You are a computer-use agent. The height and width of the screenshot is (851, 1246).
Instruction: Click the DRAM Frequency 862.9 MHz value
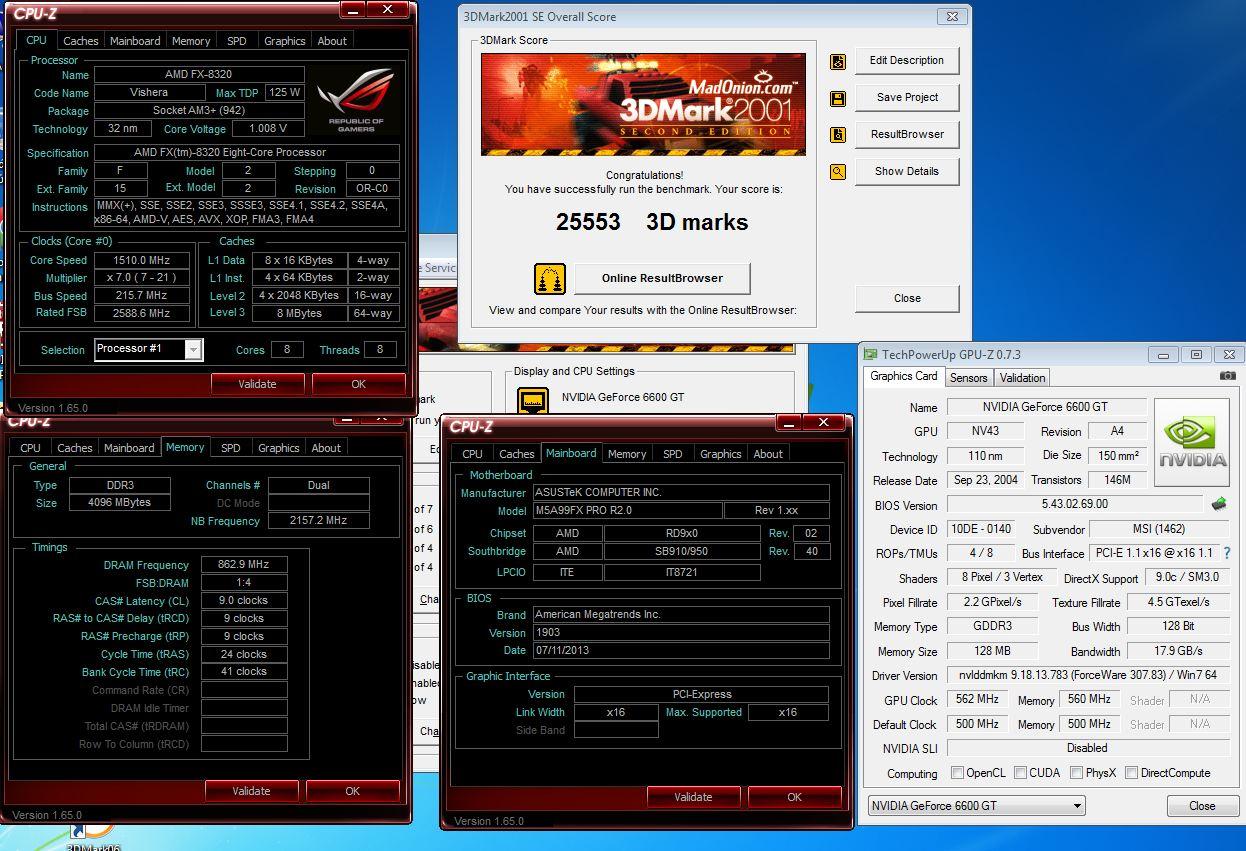point(244,565)
